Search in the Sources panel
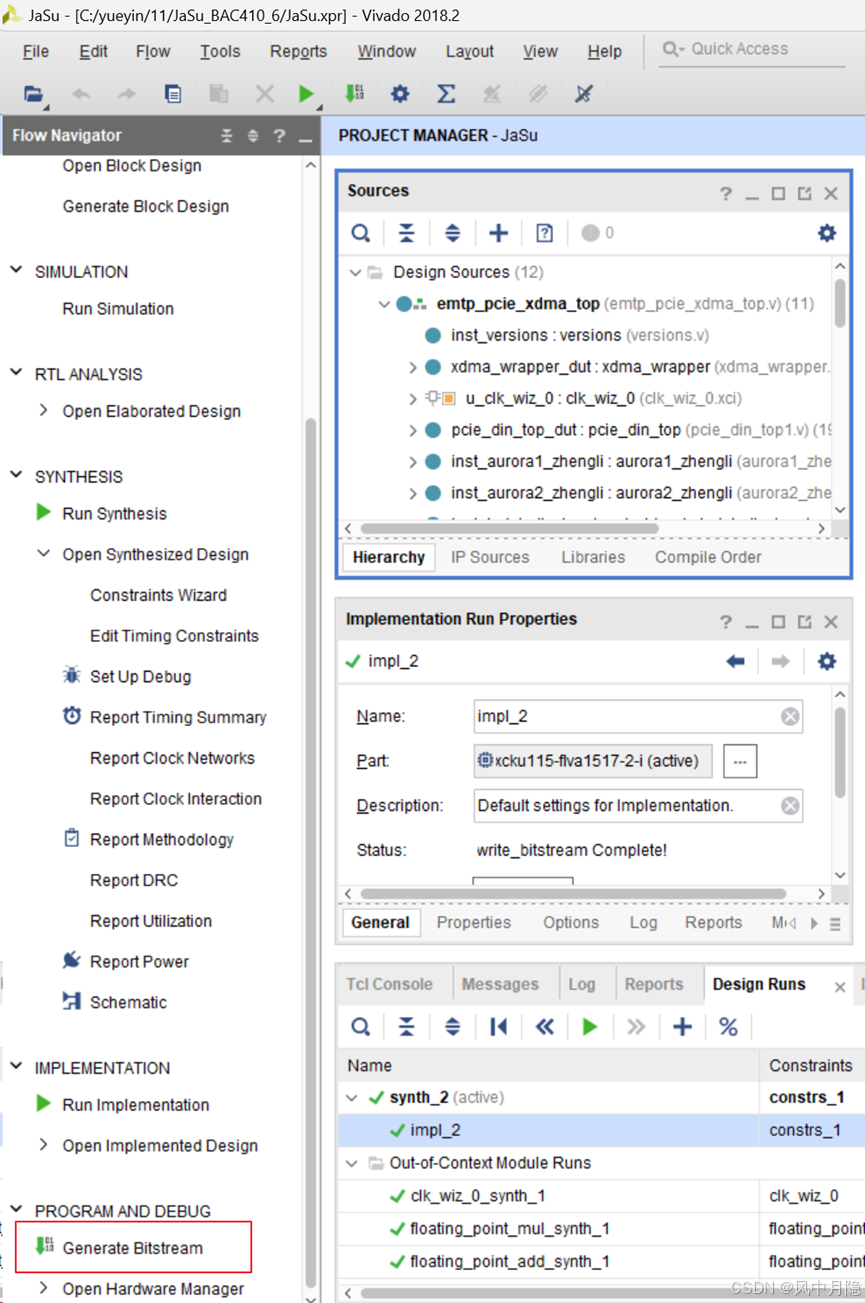865x1303 pixels. [x=361, y=233]
